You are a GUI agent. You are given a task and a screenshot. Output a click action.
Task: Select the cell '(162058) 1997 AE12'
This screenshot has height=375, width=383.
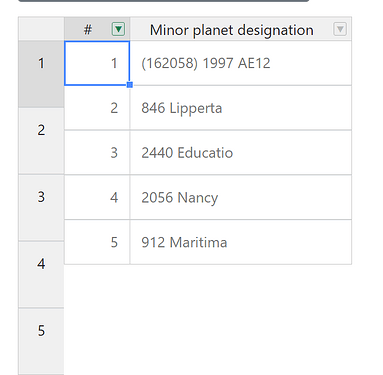coord(241,63)
